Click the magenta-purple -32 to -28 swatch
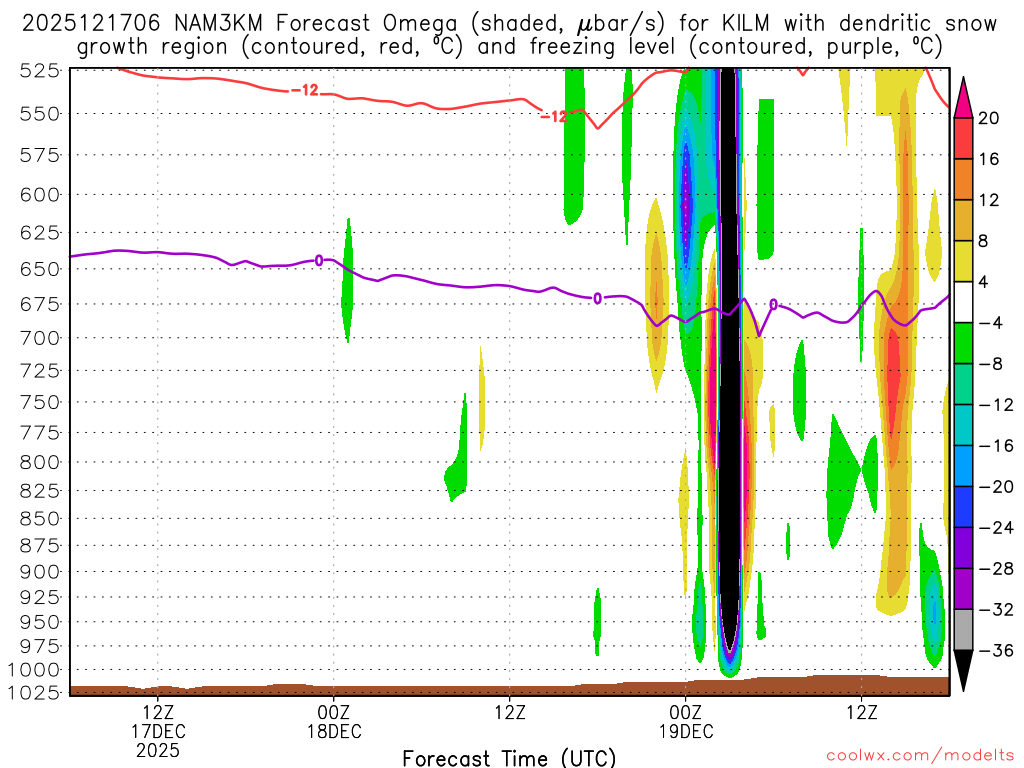Viewport: 1024px width, 768px height. point(963,589)
